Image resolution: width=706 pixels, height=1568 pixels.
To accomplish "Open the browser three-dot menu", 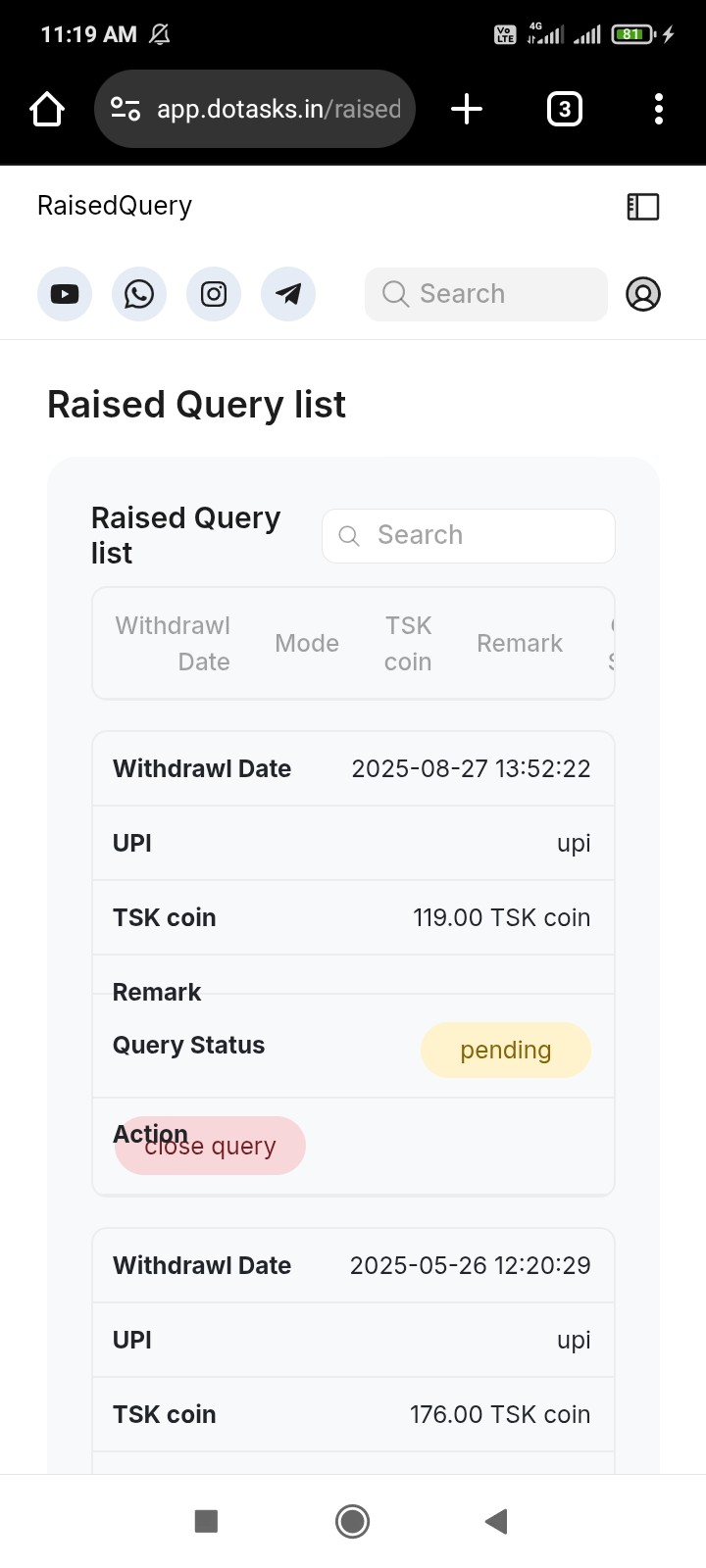I will pyautogui.click(x=659, y=109).
